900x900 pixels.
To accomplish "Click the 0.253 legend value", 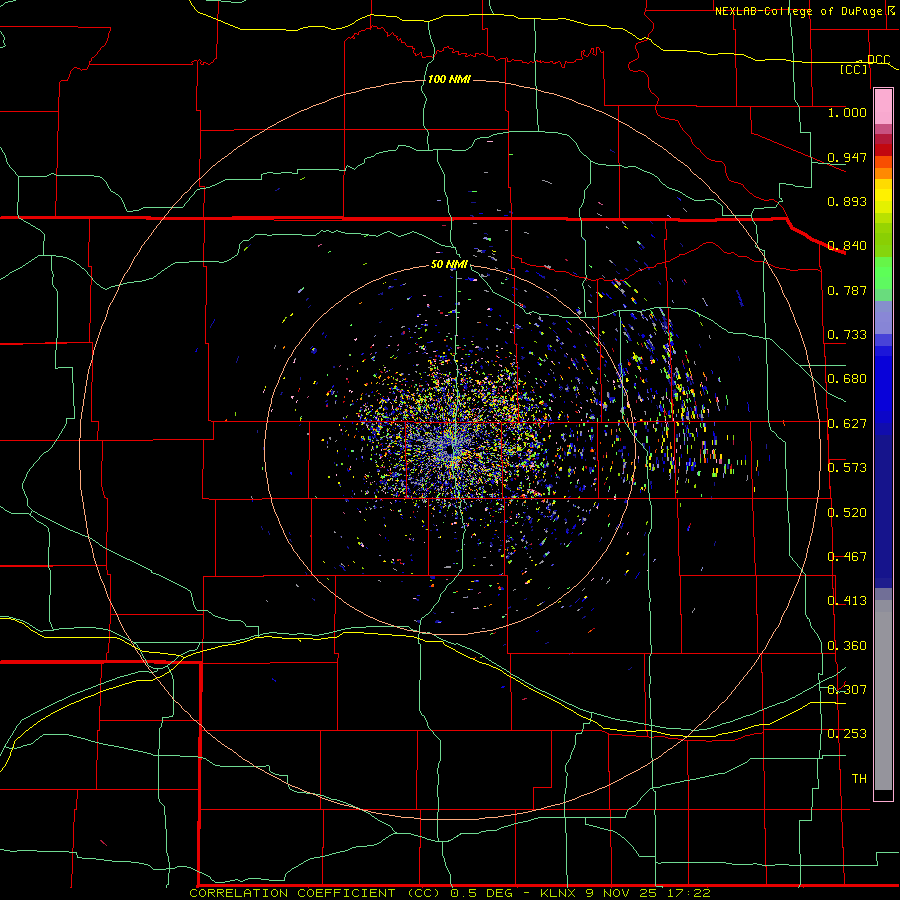I will (847, 734).
